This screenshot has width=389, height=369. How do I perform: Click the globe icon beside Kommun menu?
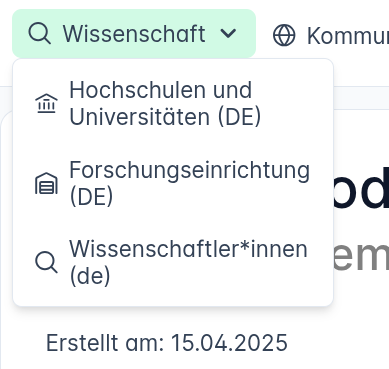point(284,35)
